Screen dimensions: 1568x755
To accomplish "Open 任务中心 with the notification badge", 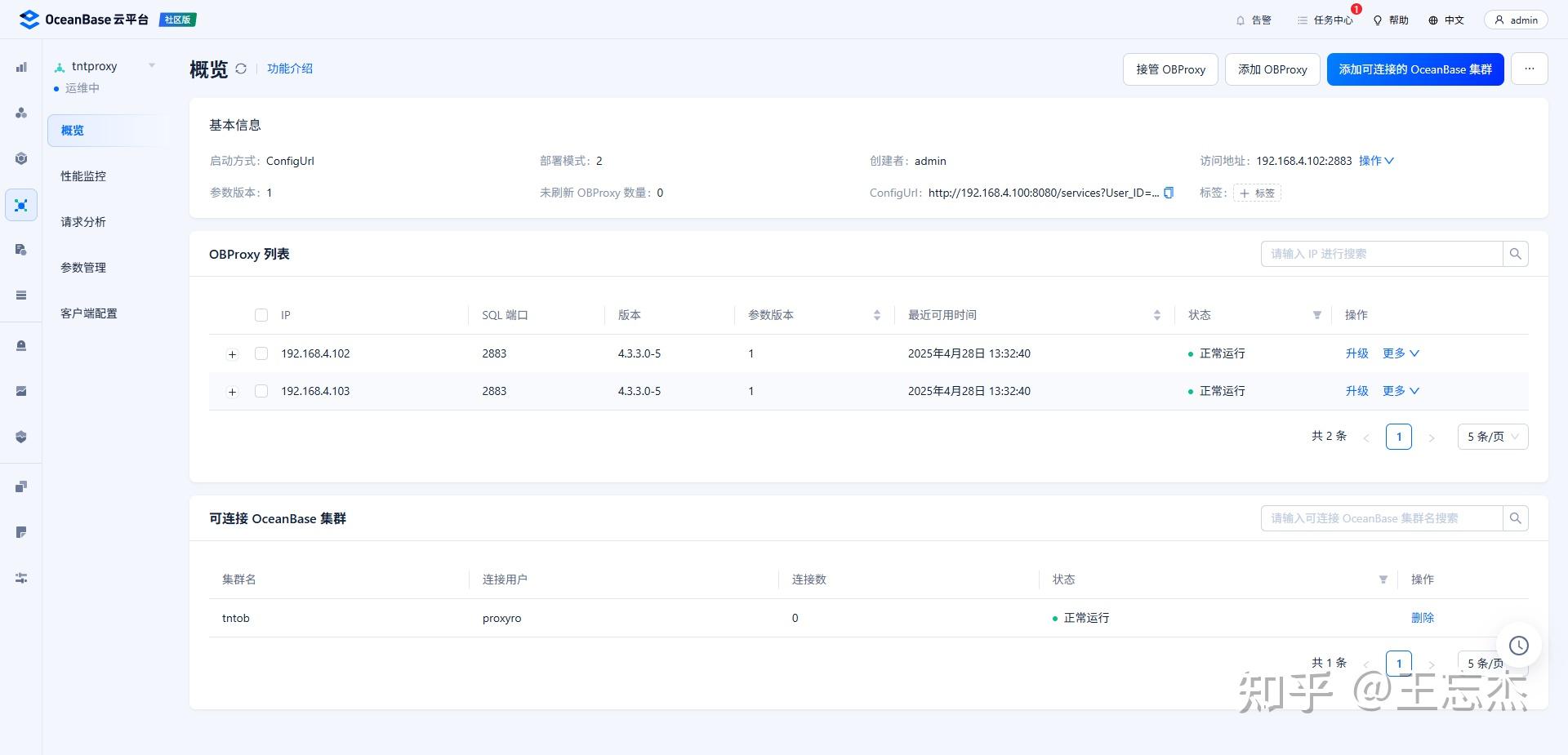I will [x=1325, y=20].
